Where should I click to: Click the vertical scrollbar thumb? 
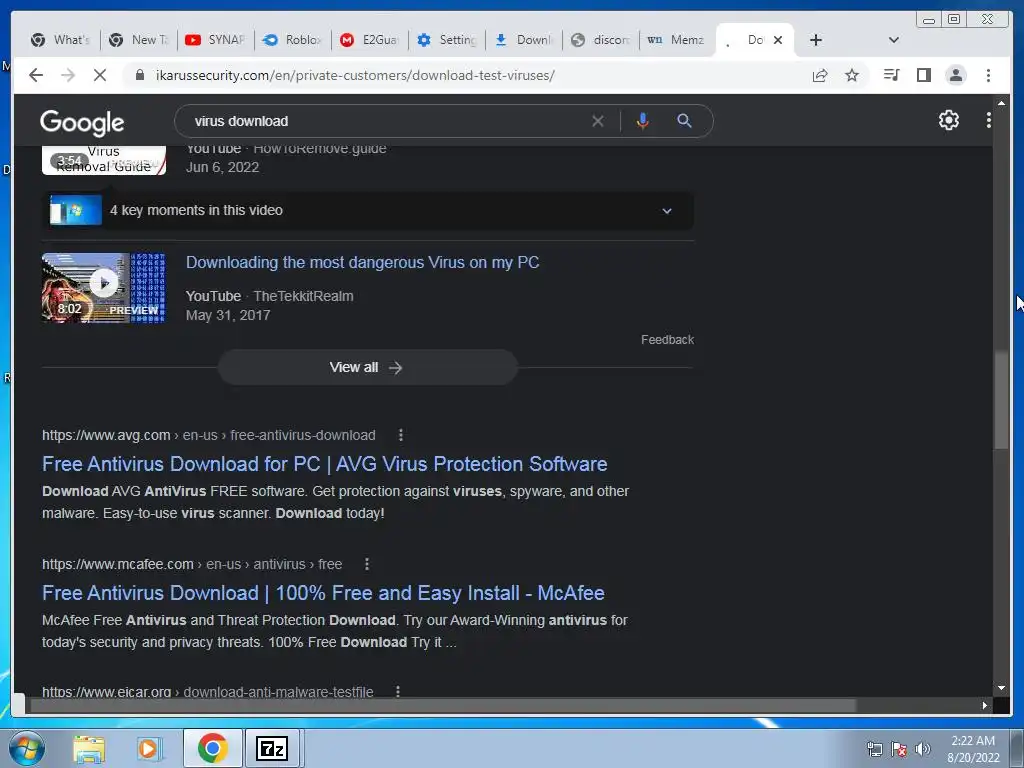[1001, 400]
